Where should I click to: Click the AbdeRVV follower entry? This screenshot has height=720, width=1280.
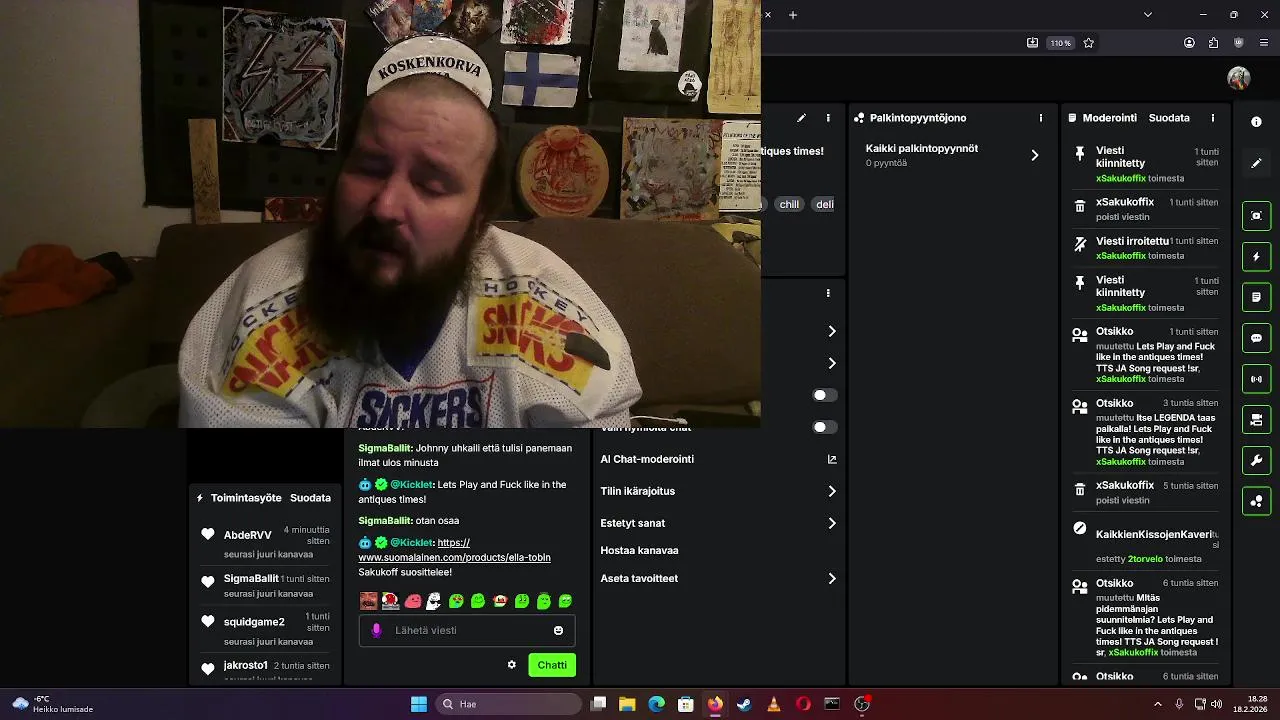click(266, 542)
